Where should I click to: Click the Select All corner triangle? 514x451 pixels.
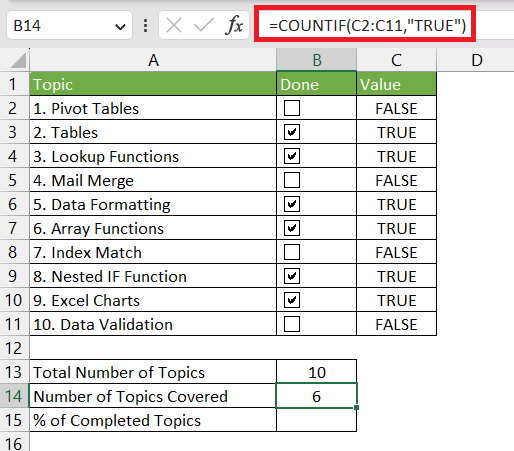tap(18, 60)
